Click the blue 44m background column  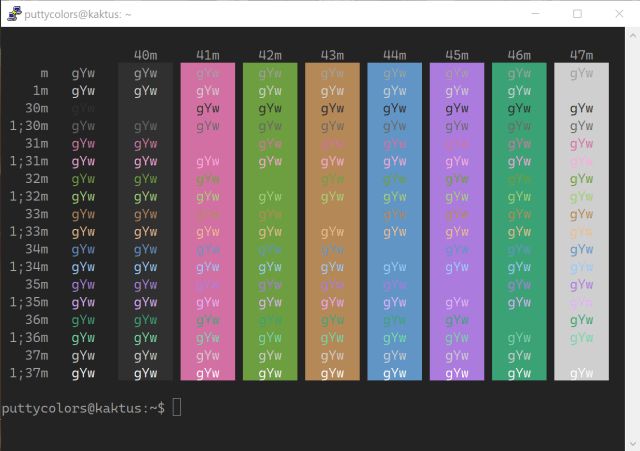pyautogui.click(x=394, y=222)
